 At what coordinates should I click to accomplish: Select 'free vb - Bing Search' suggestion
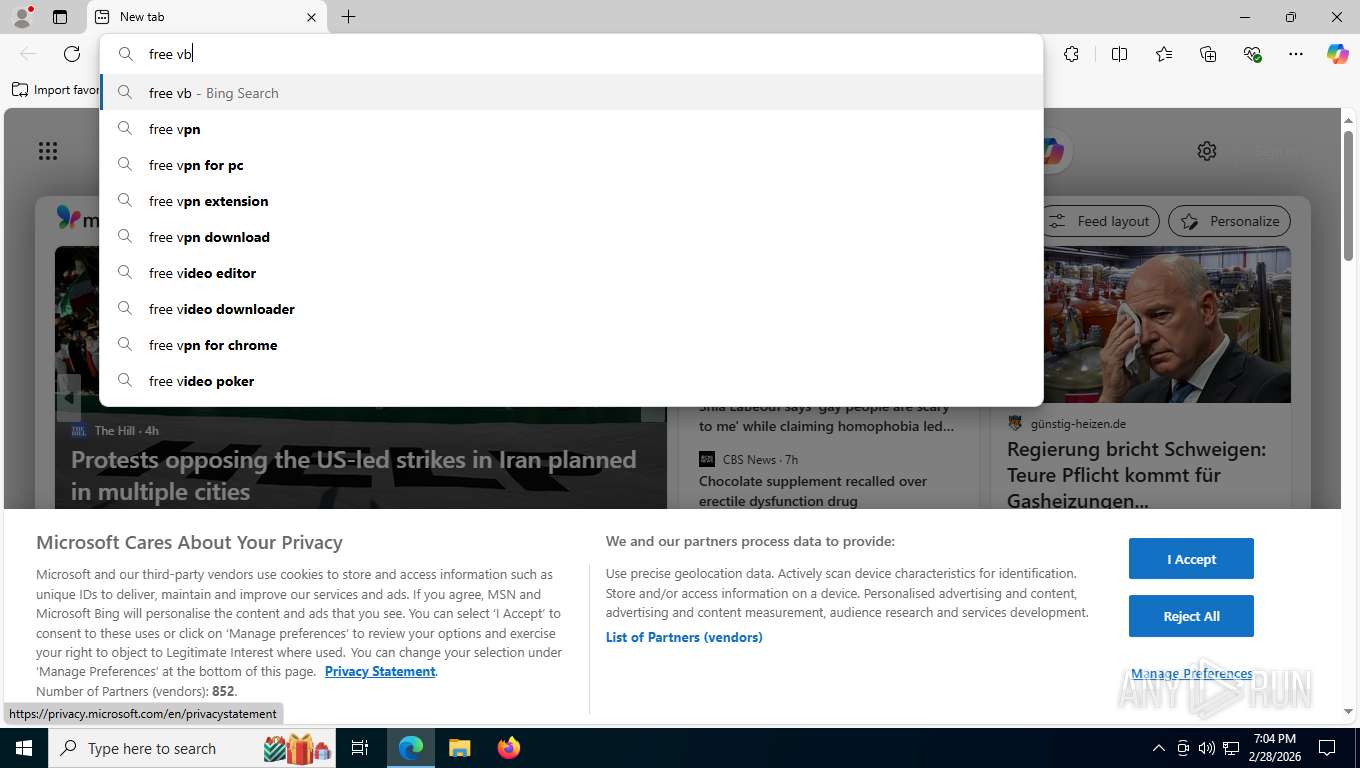pos(571,93)
